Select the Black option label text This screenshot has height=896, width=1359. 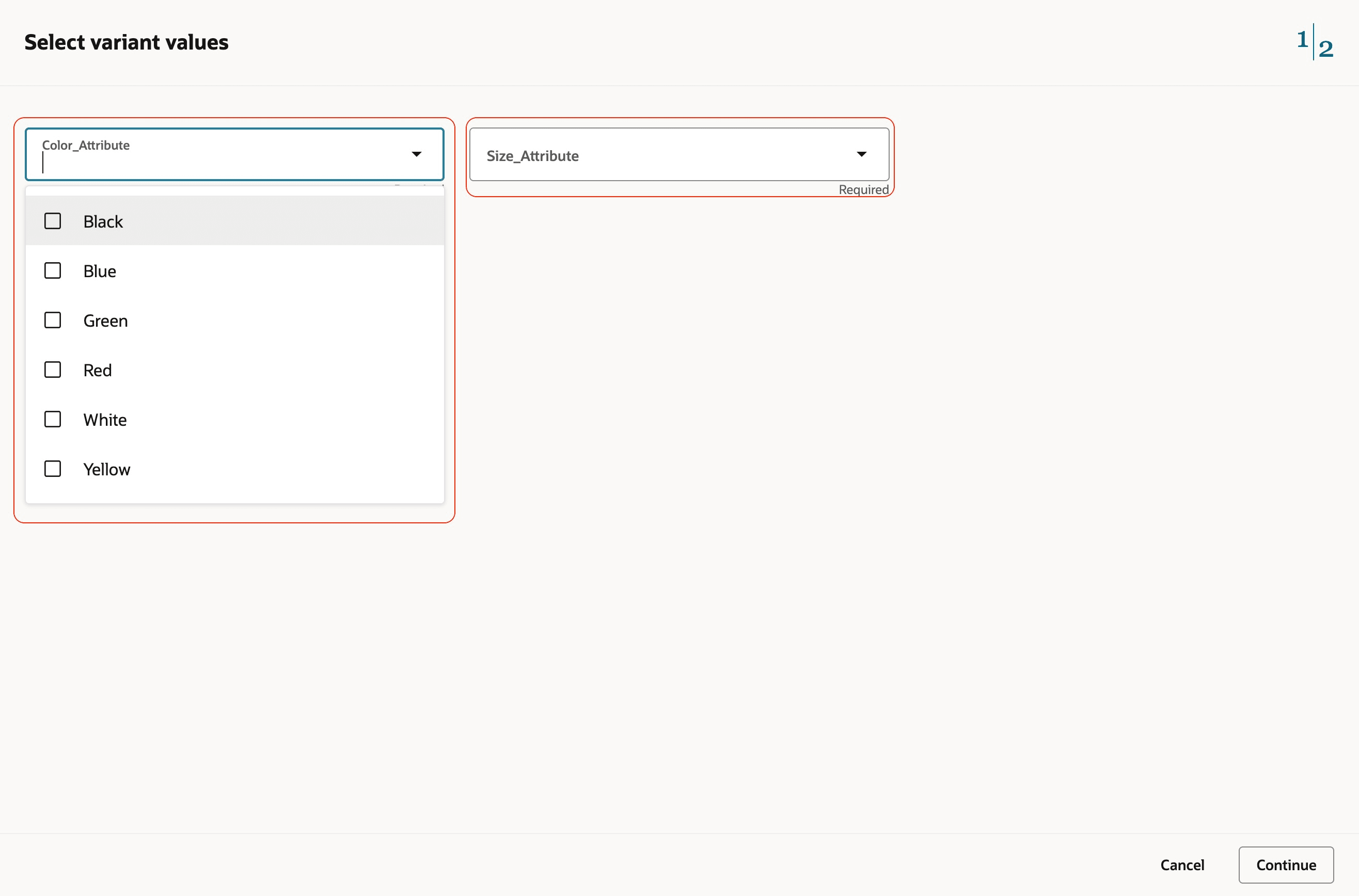[x=103, y=222]
